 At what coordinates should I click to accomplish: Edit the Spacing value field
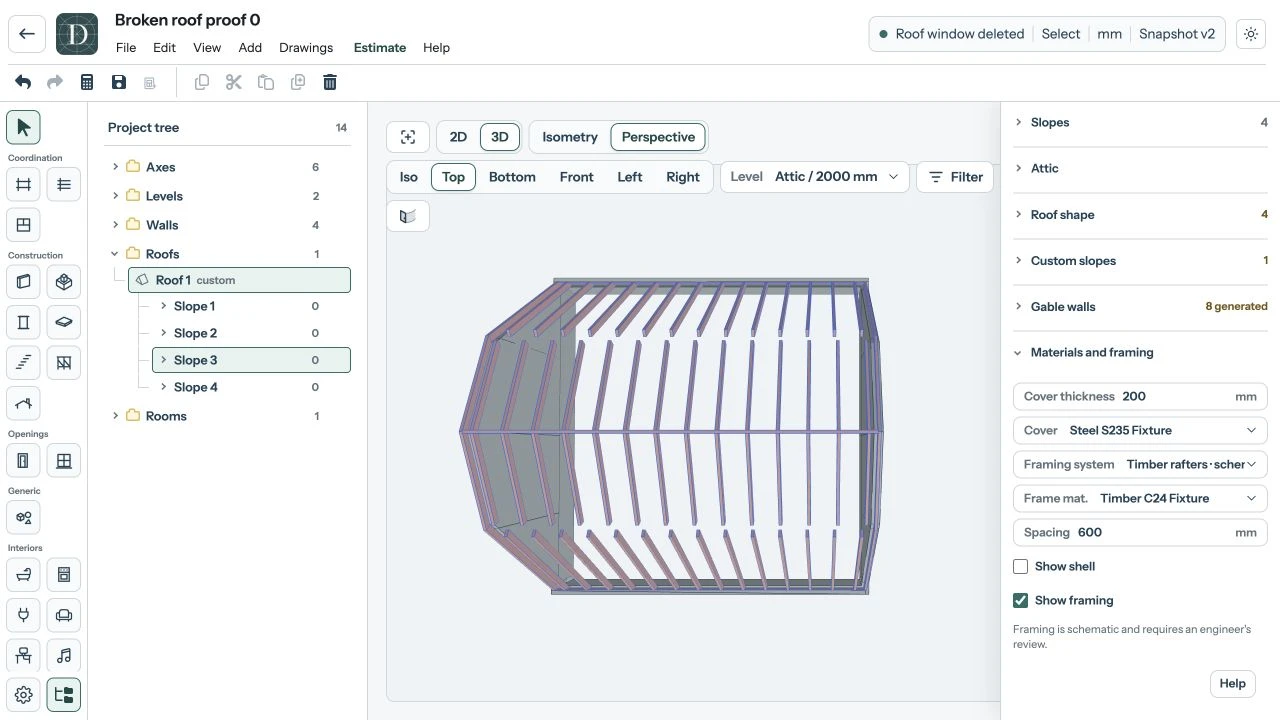1140,532
